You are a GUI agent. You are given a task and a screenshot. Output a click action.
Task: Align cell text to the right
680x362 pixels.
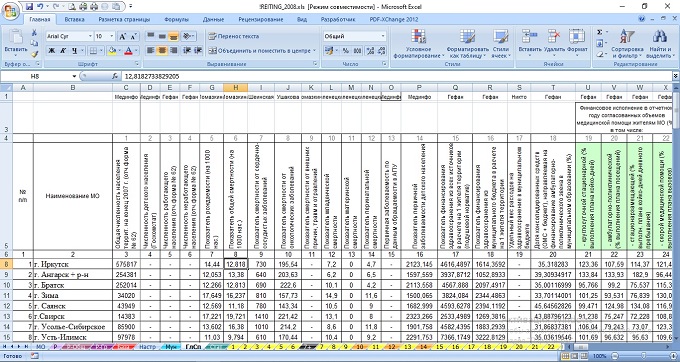[x=173, y=51]
